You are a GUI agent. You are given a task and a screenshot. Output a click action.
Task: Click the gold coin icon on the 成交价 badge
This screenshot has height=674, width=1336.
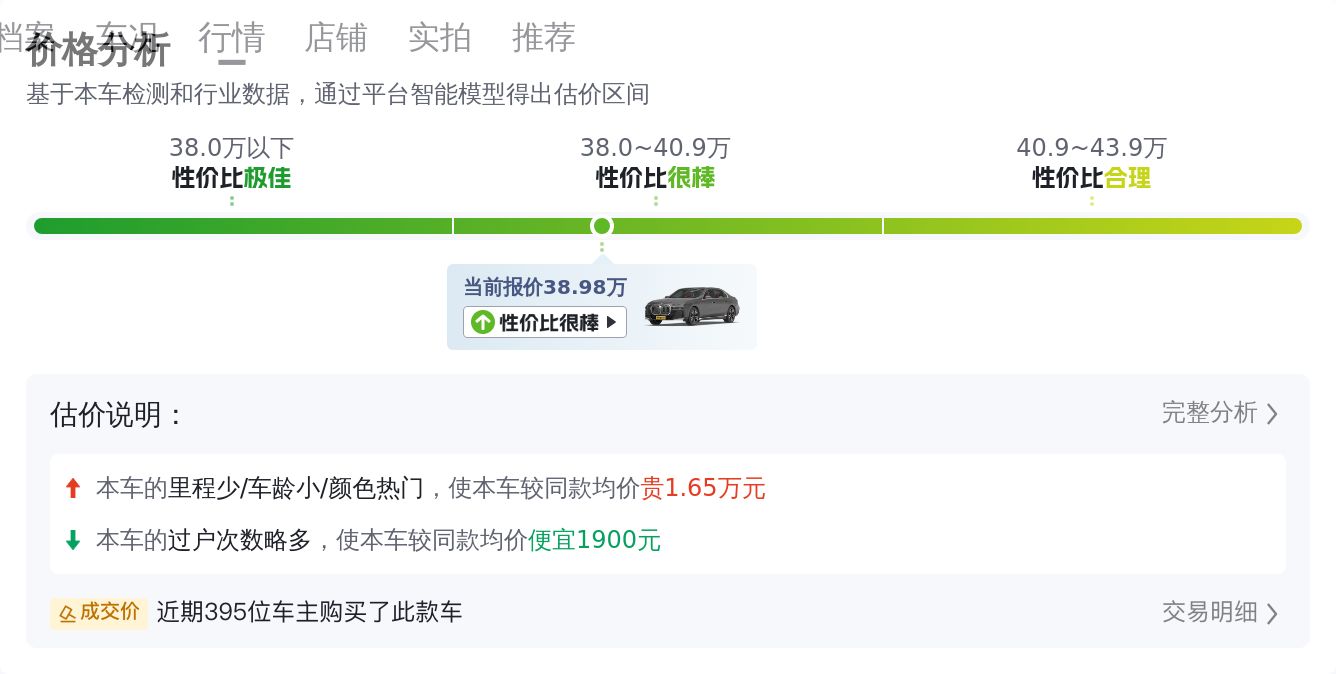tap(68, 612)
